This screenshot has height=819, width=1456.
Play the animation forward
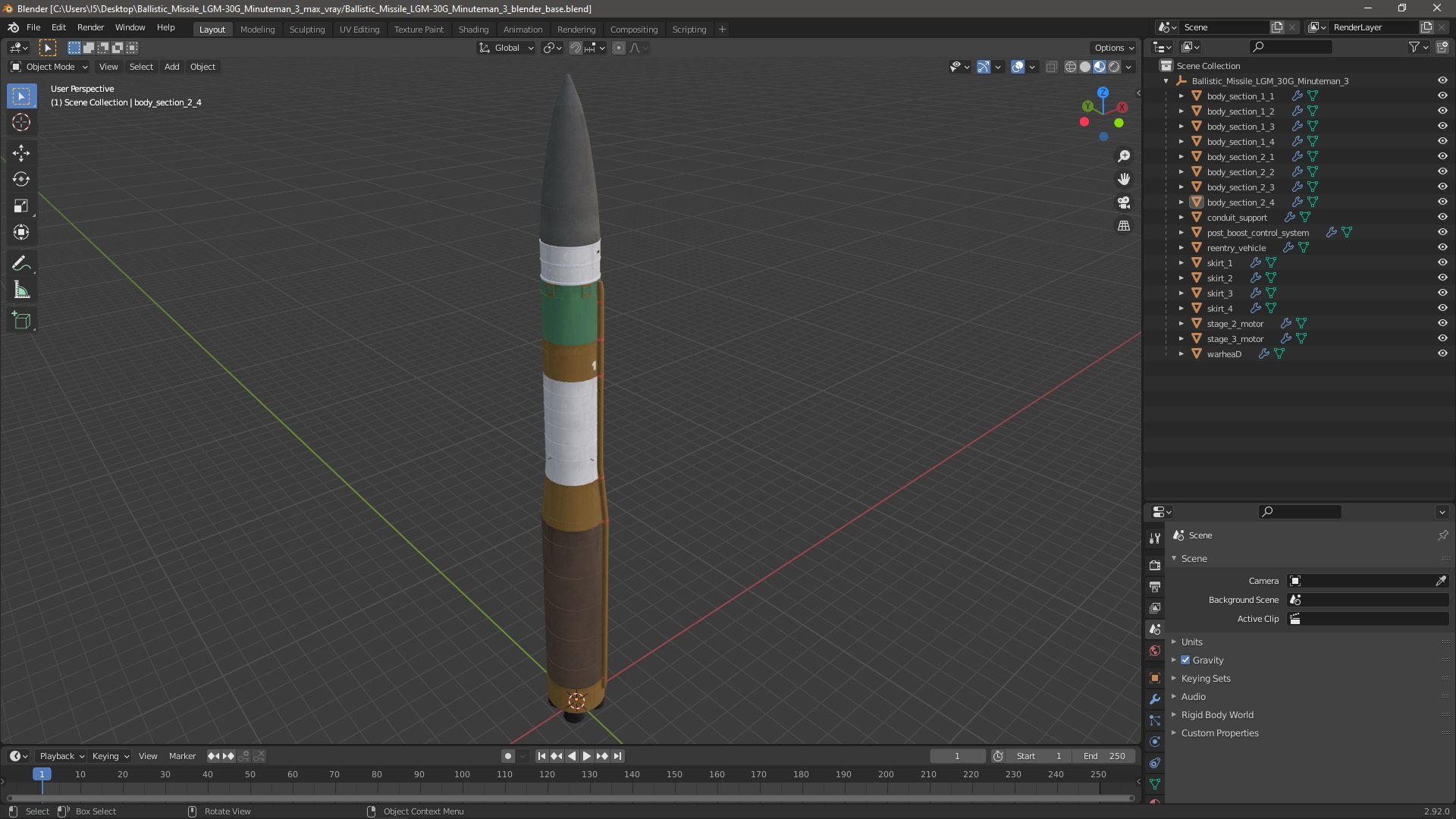[x=586, y=756]
